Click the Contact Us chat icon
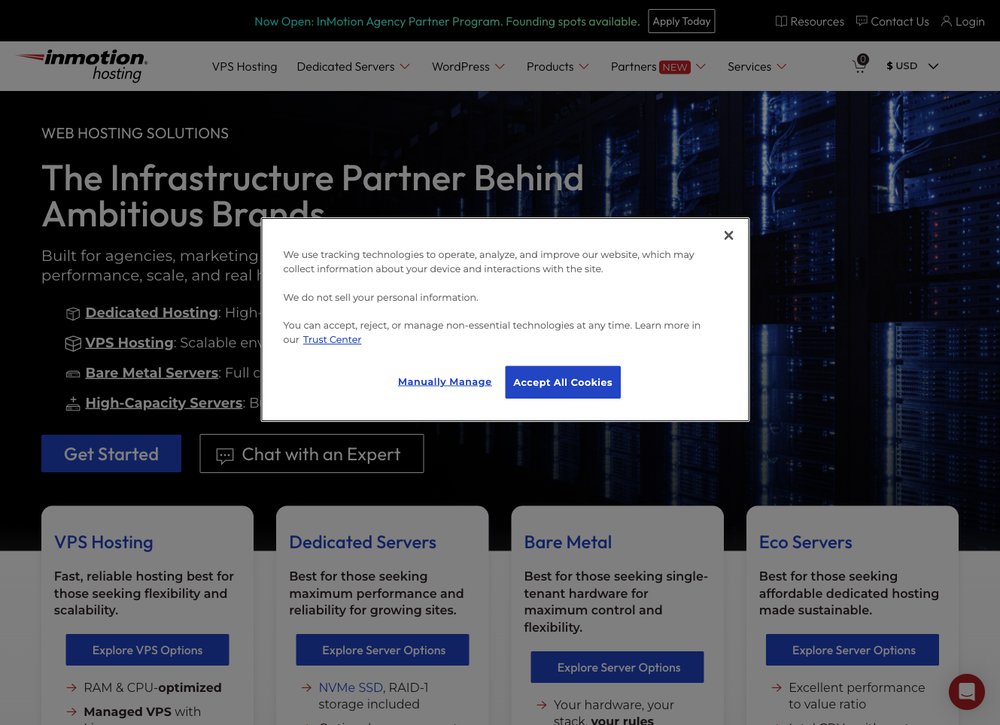This screenshot has height=725, width=1000. click(861, 21)
